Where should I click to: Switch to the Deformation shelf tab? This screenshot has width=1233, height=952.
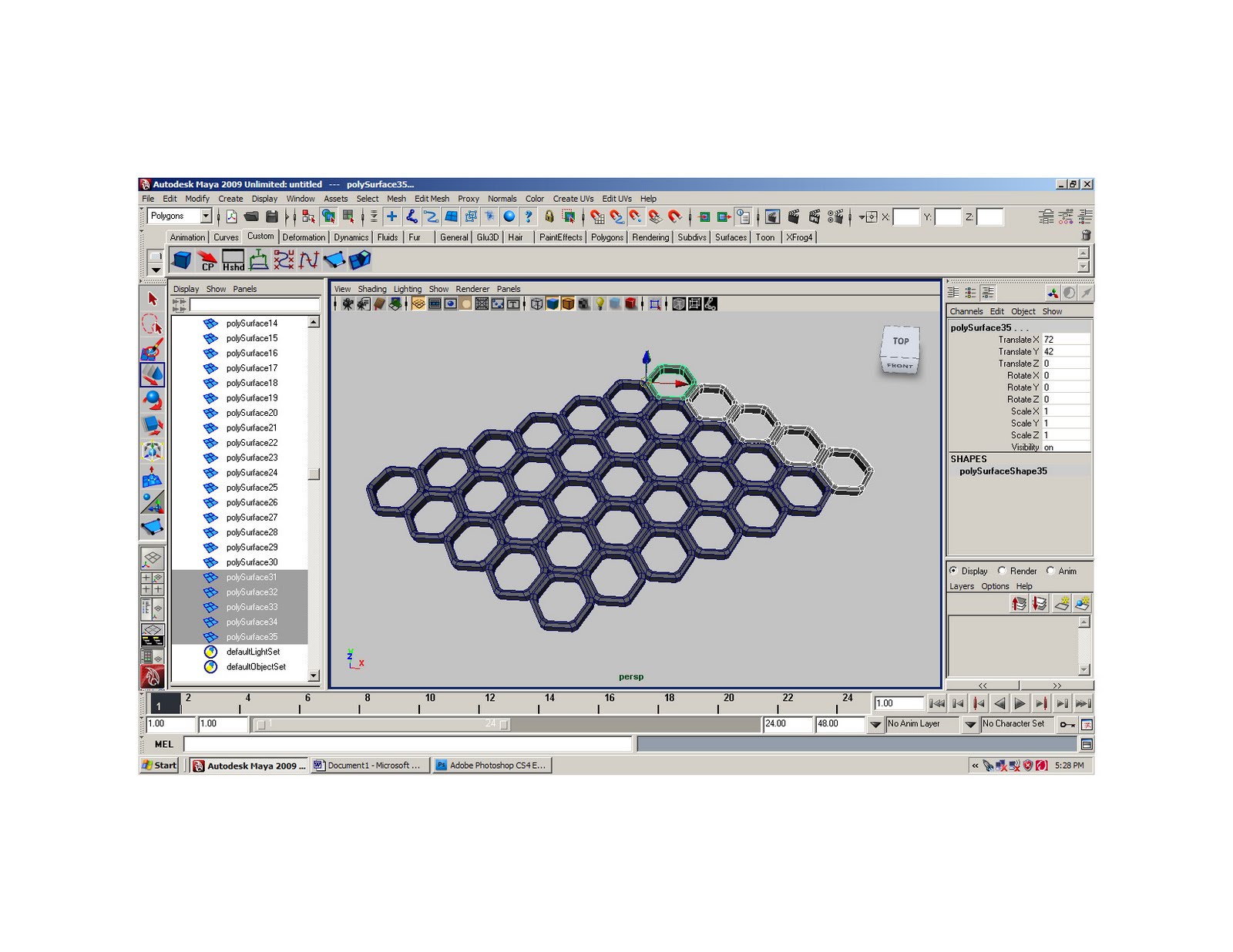[304, 237]
